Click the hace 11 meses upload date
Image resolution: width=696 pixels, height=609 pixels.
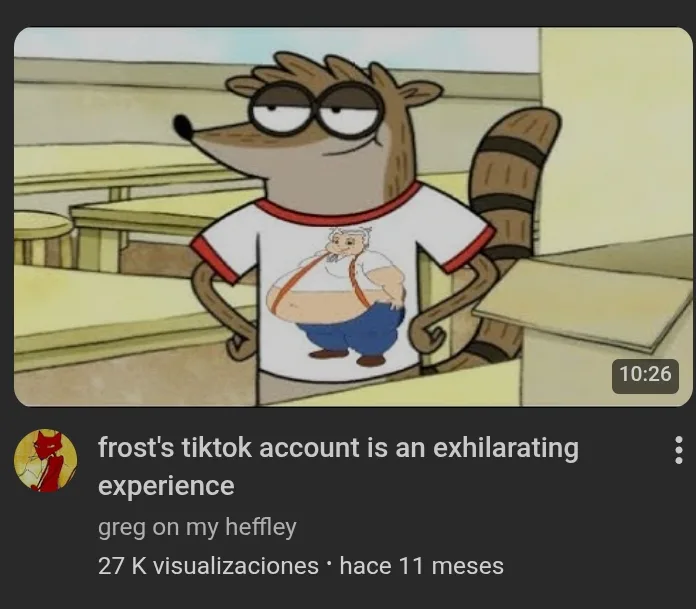tap(421, 566)
